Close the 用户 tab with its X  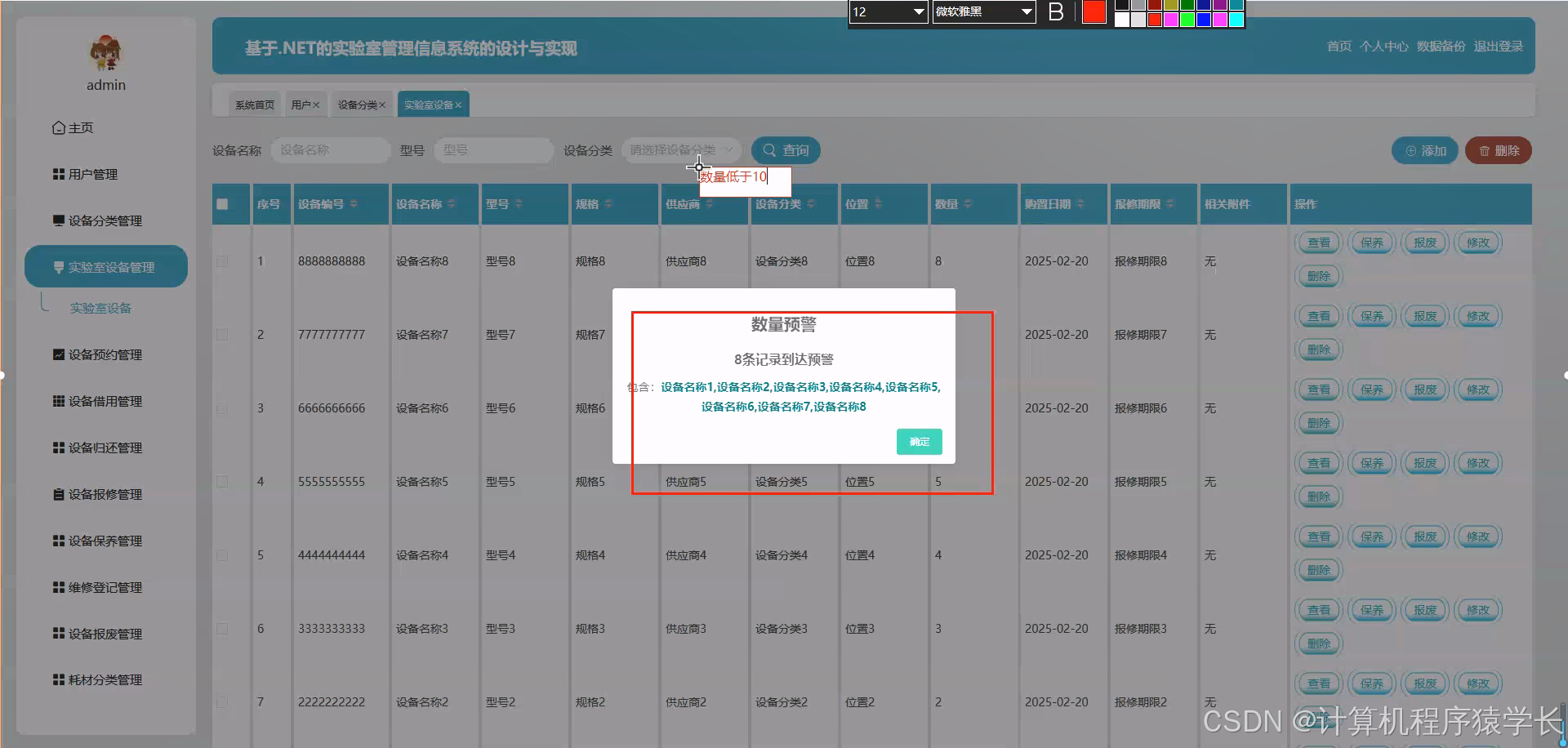pos(316,105)
